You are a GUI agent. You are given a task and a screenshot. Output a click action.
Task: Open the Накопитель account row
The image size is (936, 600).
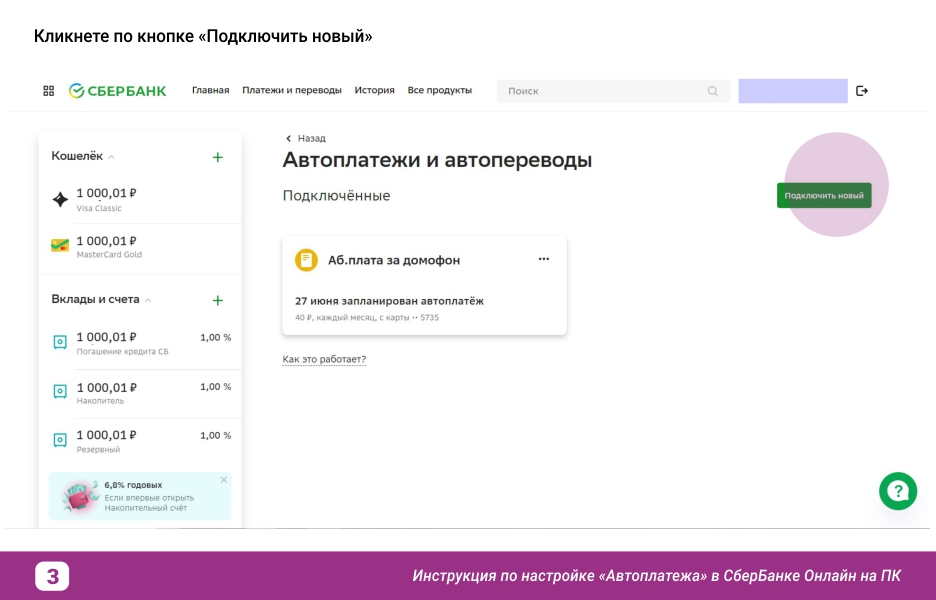click(140, 393)
